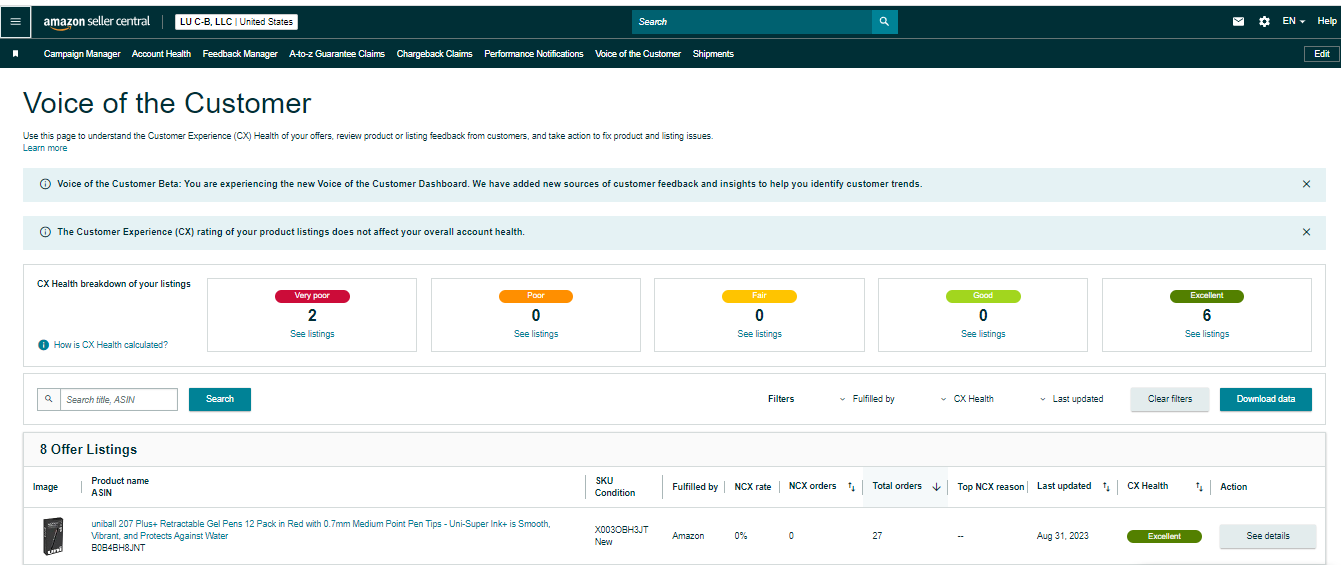See listings under Fair
This screenshot has height=565, width=1341.
tap(759, 334)
